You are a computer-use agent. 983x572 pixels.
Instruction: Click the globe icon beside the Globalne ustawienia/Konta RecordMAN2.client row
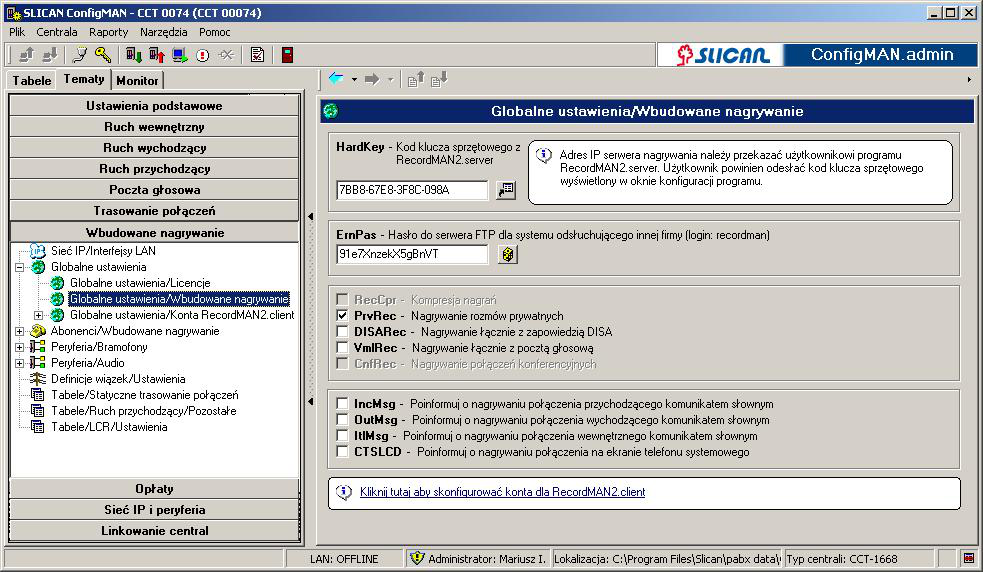[x=57, y=315]
